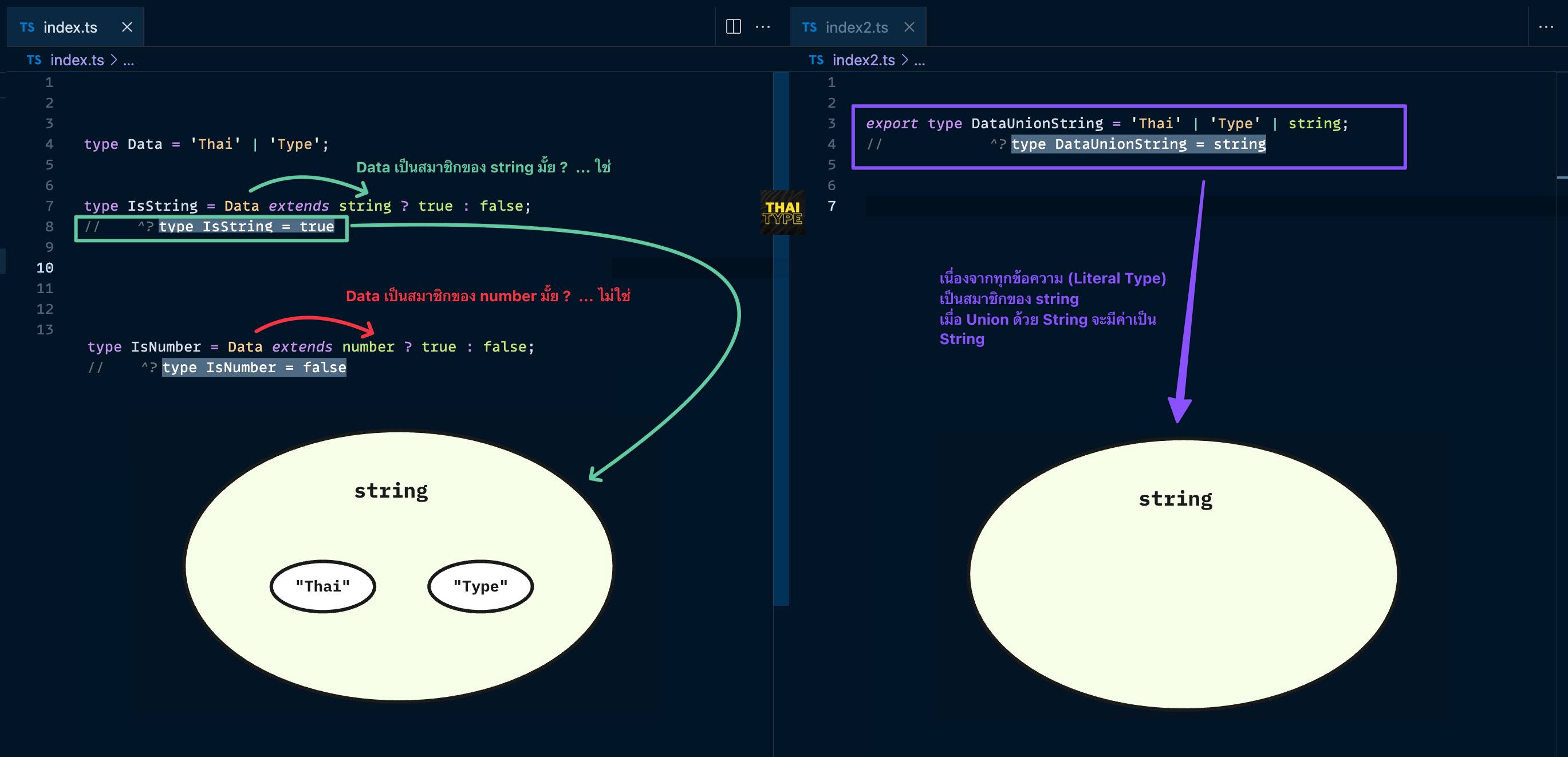Click 'DataUnionString' name on line 3
This screenshot has width=1568, height=757.
click(1037, 124)
